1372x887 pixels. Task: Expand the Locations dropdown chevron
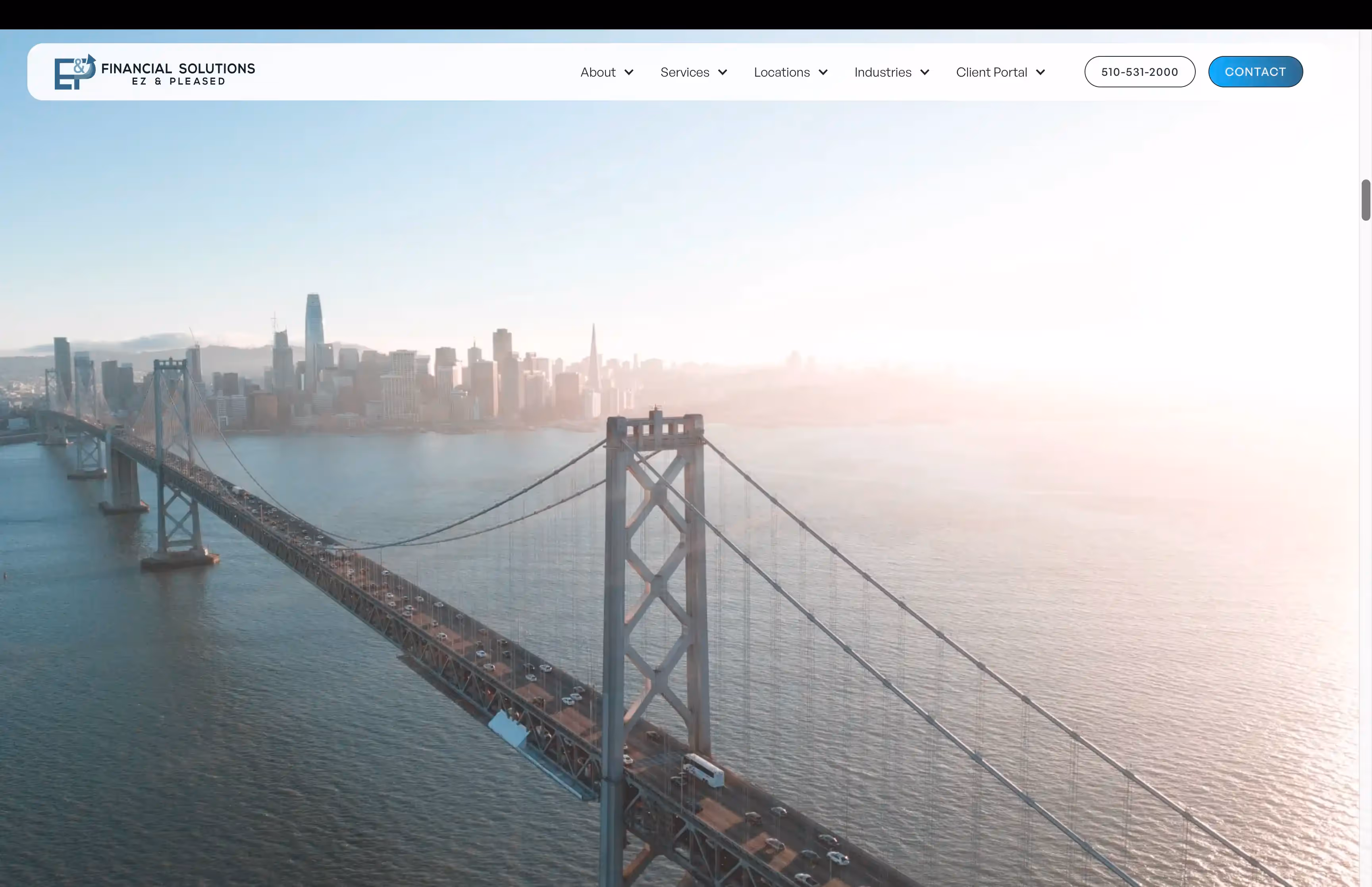click(x=823, y=73)
